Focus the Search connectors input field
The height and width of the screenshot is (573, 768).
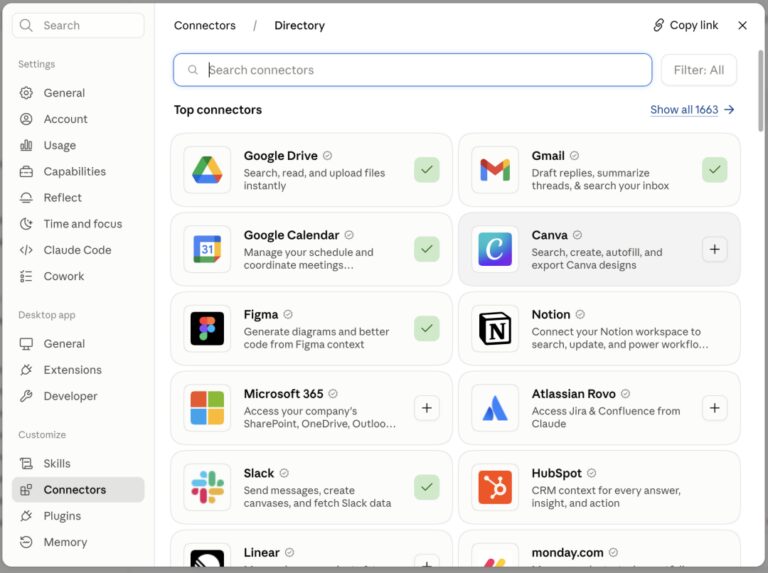[x=412, y=70]
